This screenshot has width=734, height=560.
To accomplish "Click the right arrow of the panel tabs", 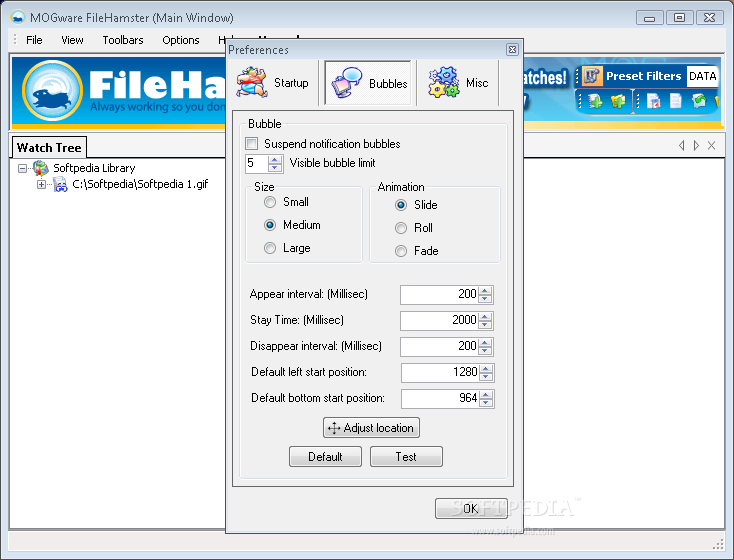I will tap(696, 146).
